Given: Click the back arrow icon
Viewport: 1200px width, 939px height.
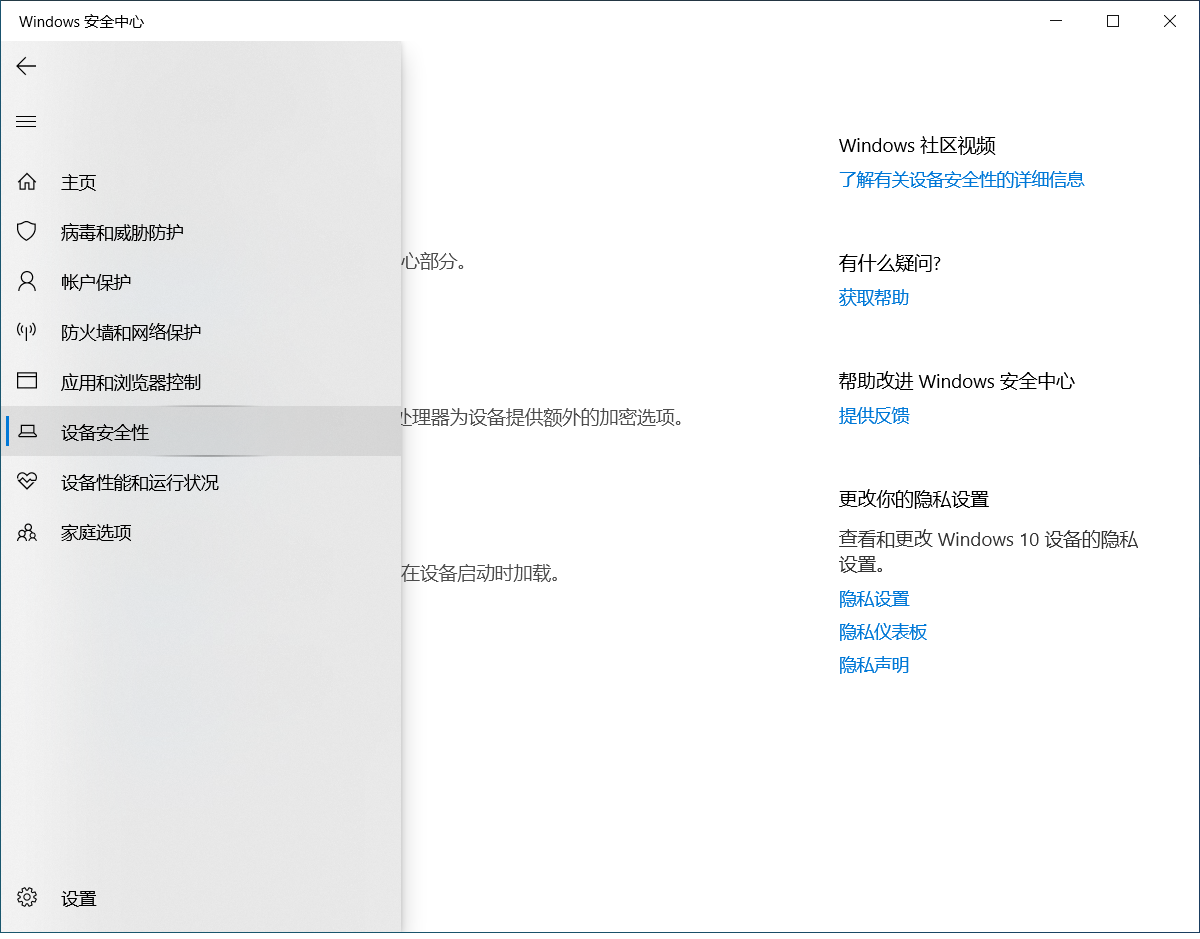Looking at the screenshot, I should [x=26, y=66].
